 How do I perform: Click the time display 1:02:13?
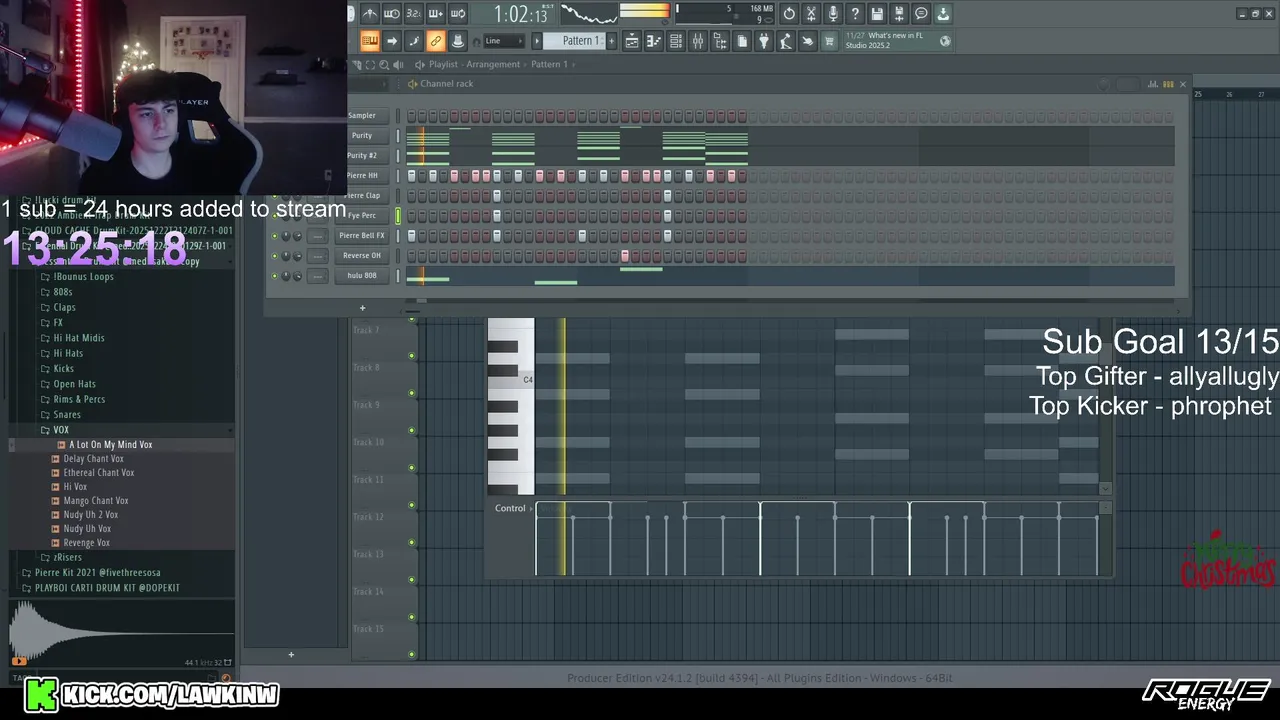(520, 14)
